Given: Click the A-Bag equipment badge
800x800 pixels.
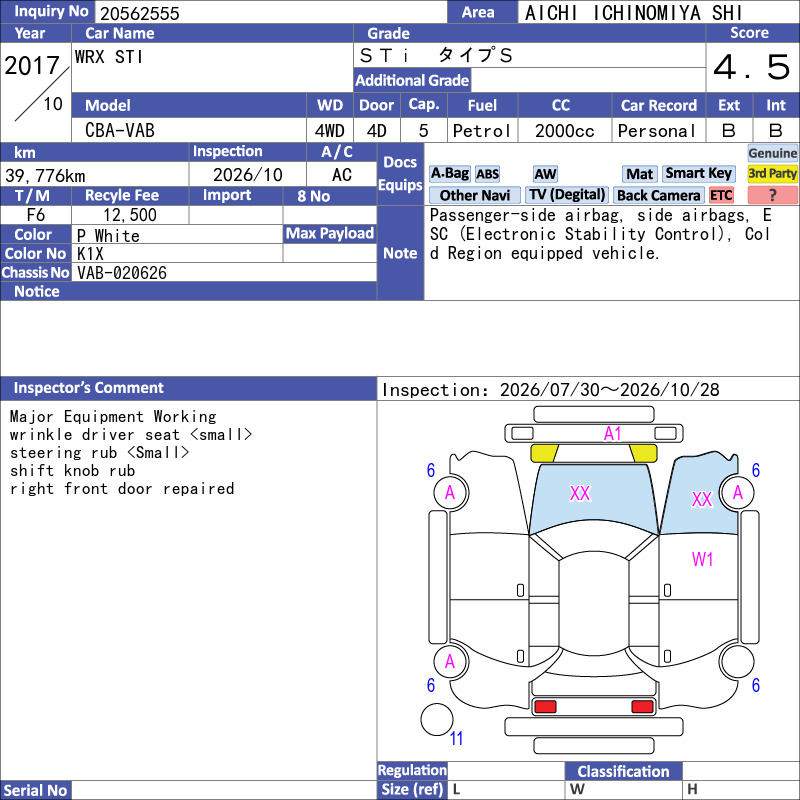Looking at the screenshot, I should (449, 174).
